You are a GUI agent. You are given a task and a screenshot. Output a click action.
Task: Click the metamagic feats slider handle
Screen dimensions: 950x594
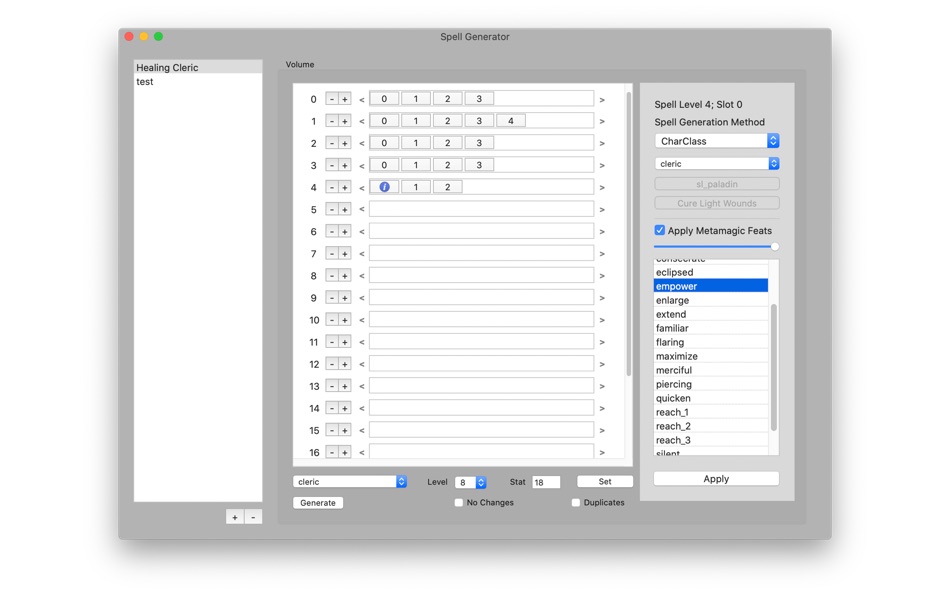click(774, 247)
